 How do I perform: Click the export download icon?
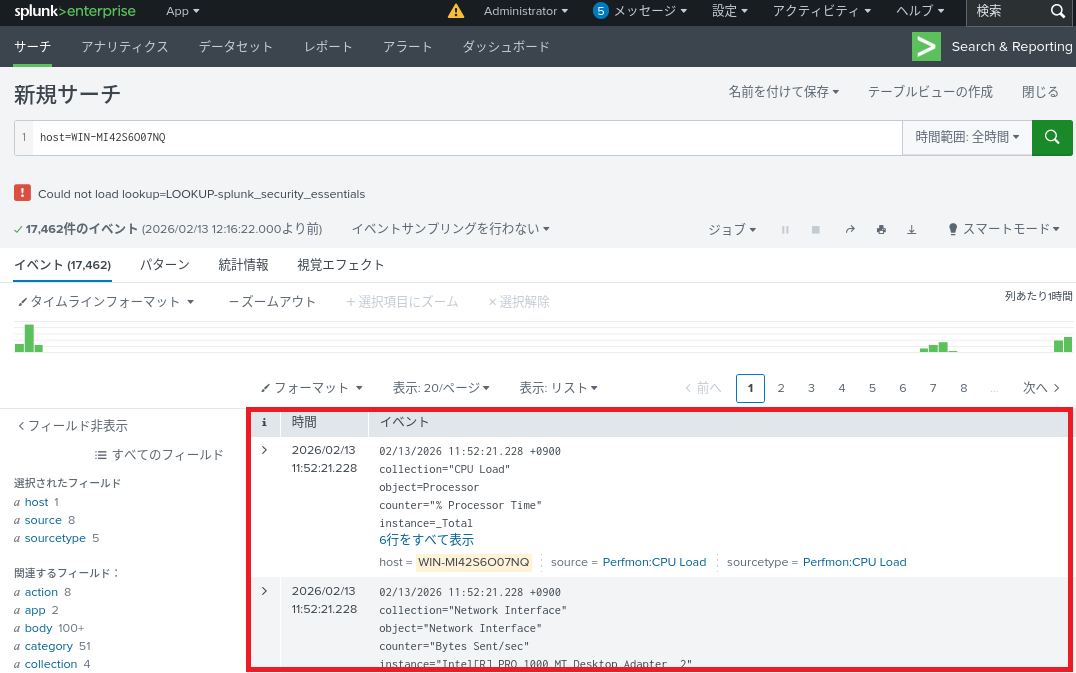[911, 230]
